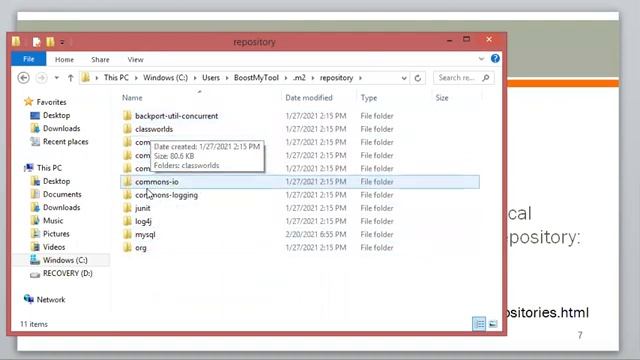Open the File ribbon tab
The width and height of the screenshot is (640, 360).
tap(29, 59)
